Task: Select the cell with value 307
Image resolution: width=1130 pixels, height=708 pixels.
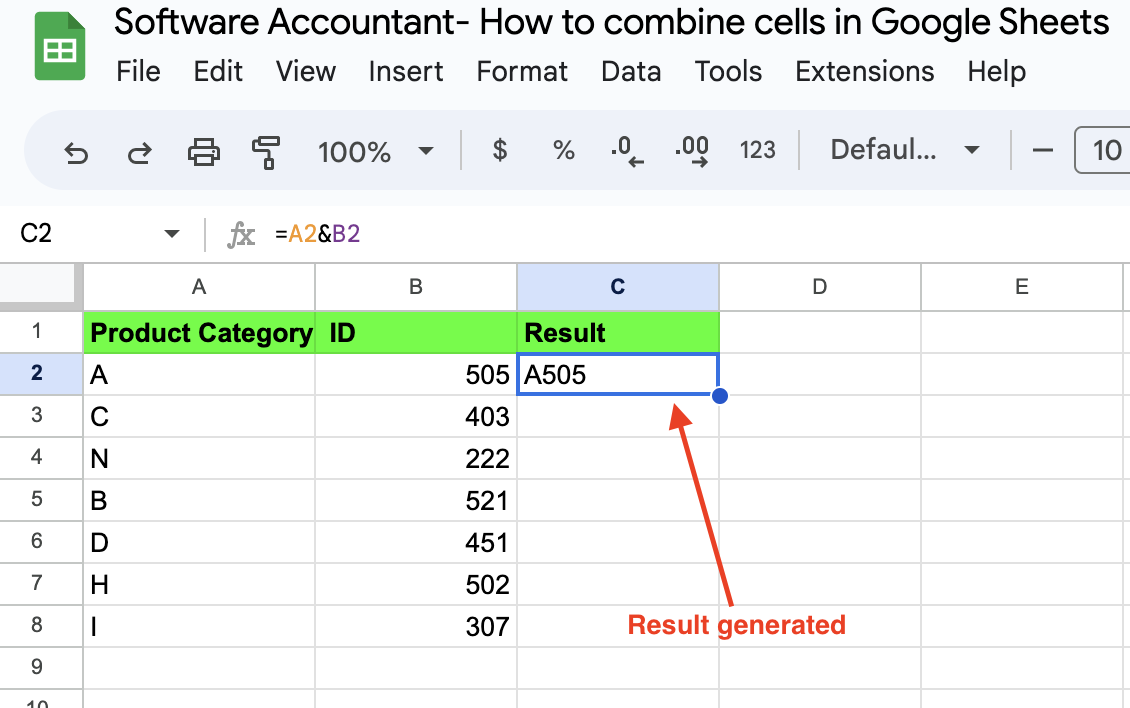Action: pos(416,626)
